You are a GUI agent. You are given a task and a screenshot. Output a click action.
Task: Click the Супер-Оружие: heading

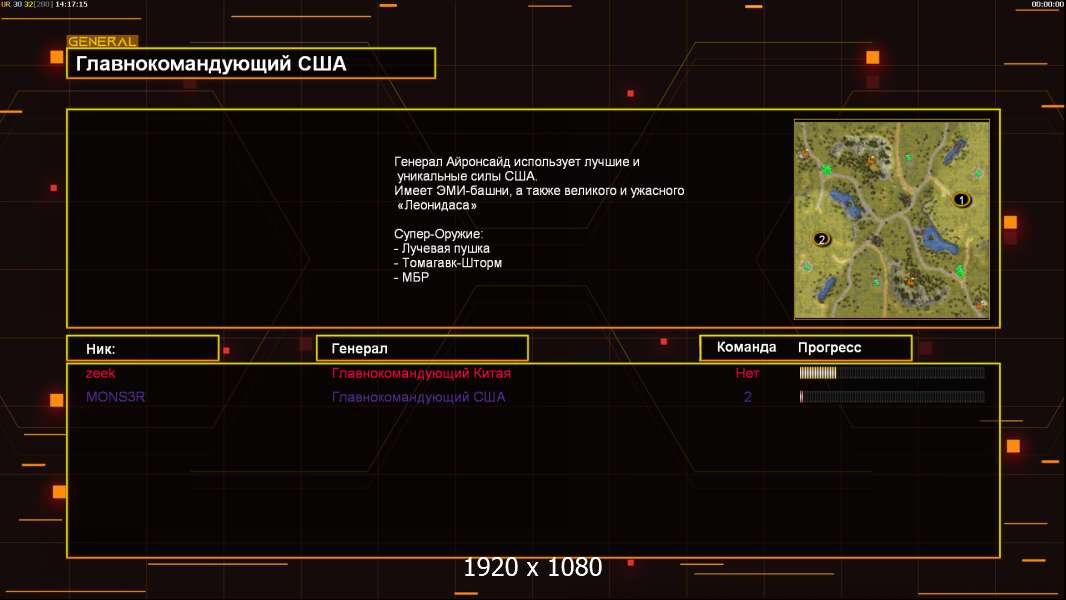tap(439, 234)
